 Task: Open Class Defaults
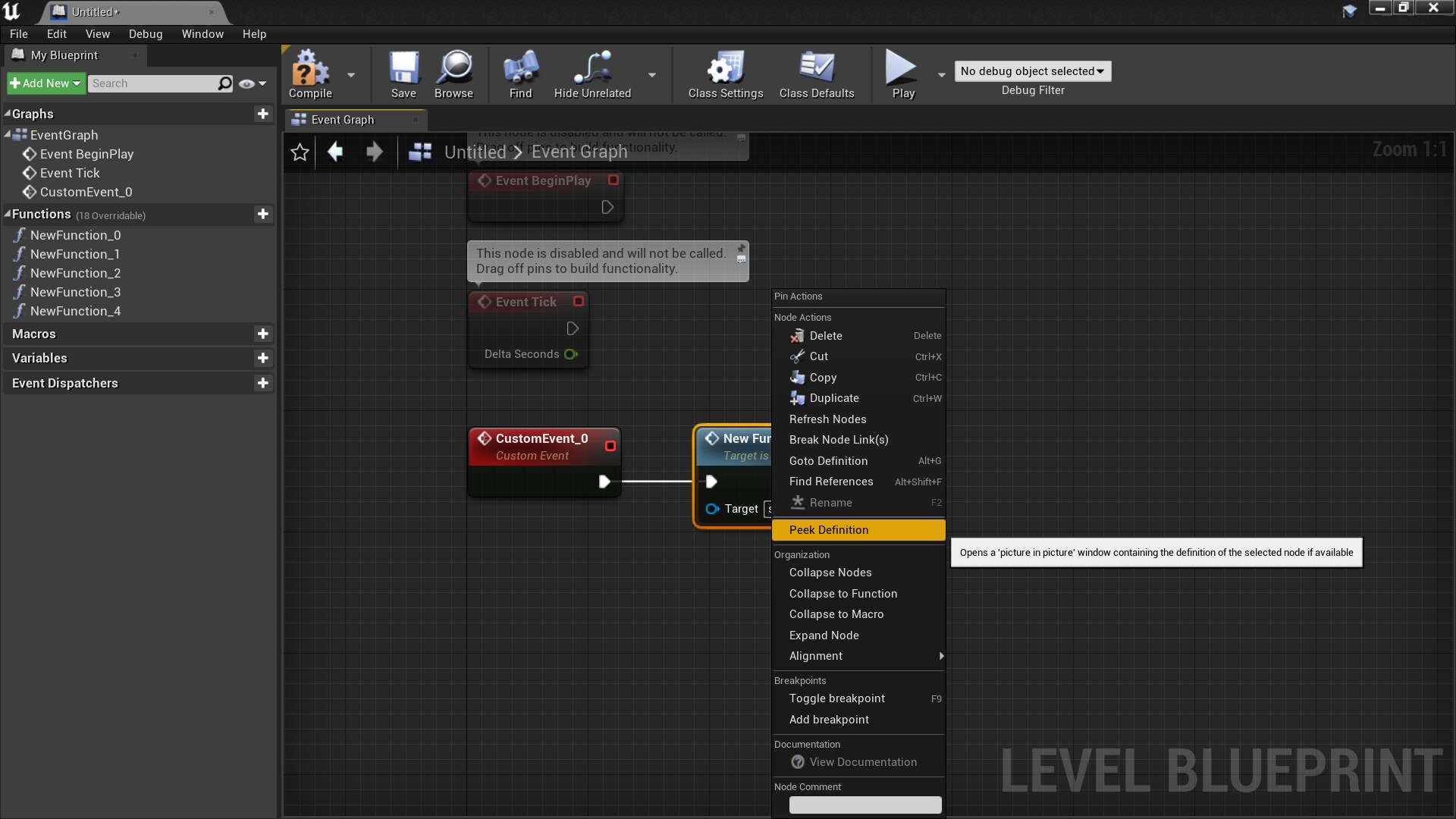click(x=817, y=72)
